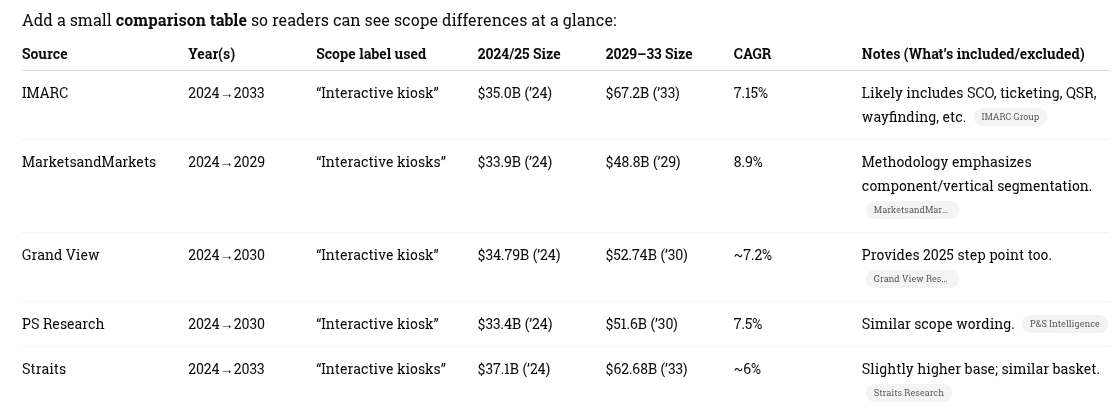This screenshot has height=415, width=1119.
Task: Click the PS Research source cell
Action: (63, 324)
